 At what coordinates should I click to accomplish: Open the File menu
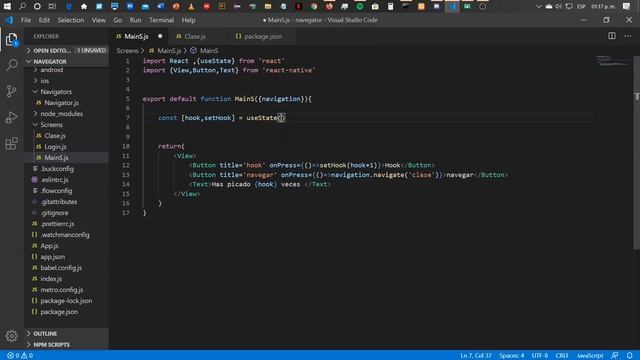coord(26,20)
